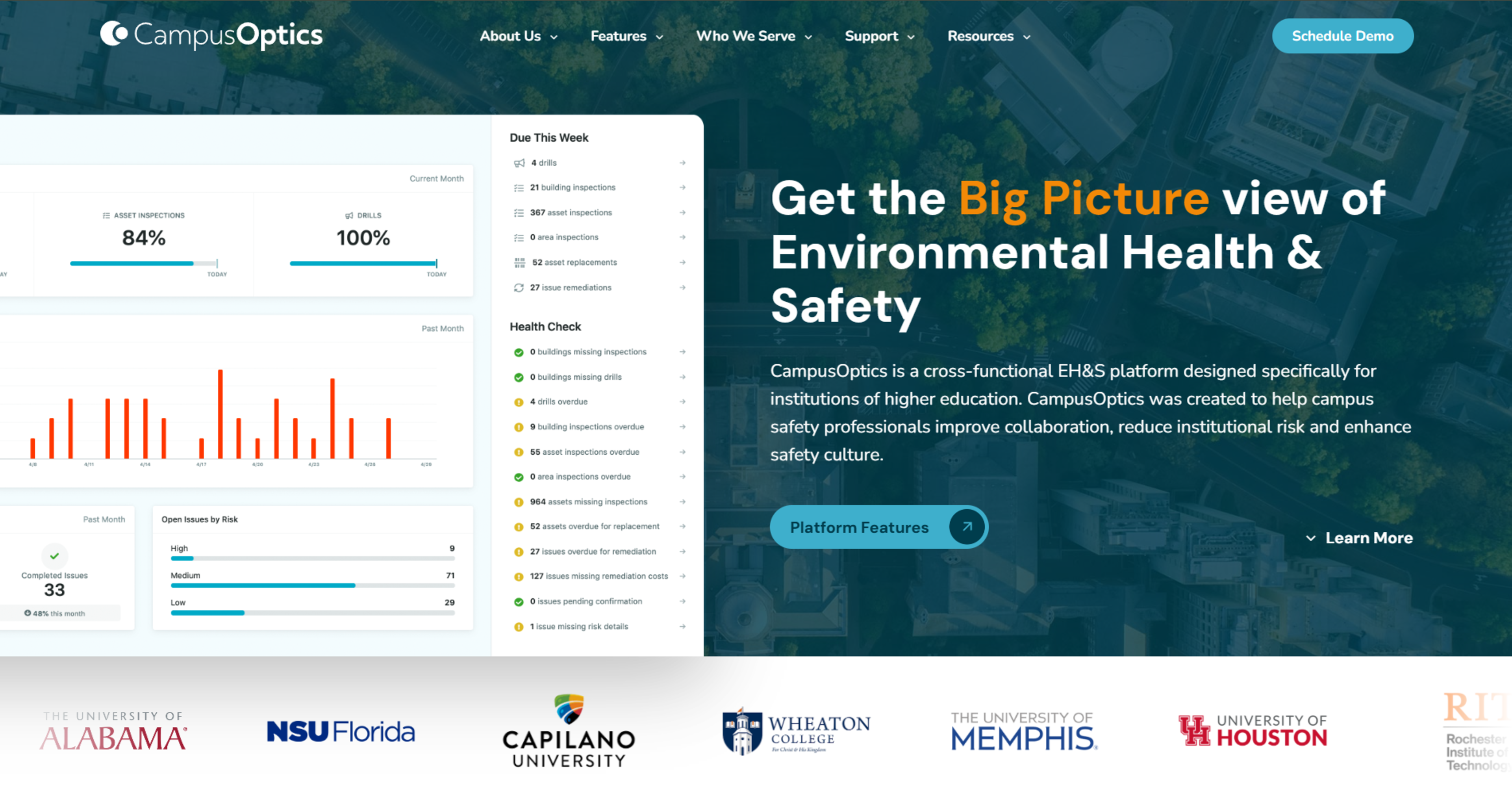
Task: Click the green check beside 0 buildings missing drills
Action: click(x=519, y=377)
